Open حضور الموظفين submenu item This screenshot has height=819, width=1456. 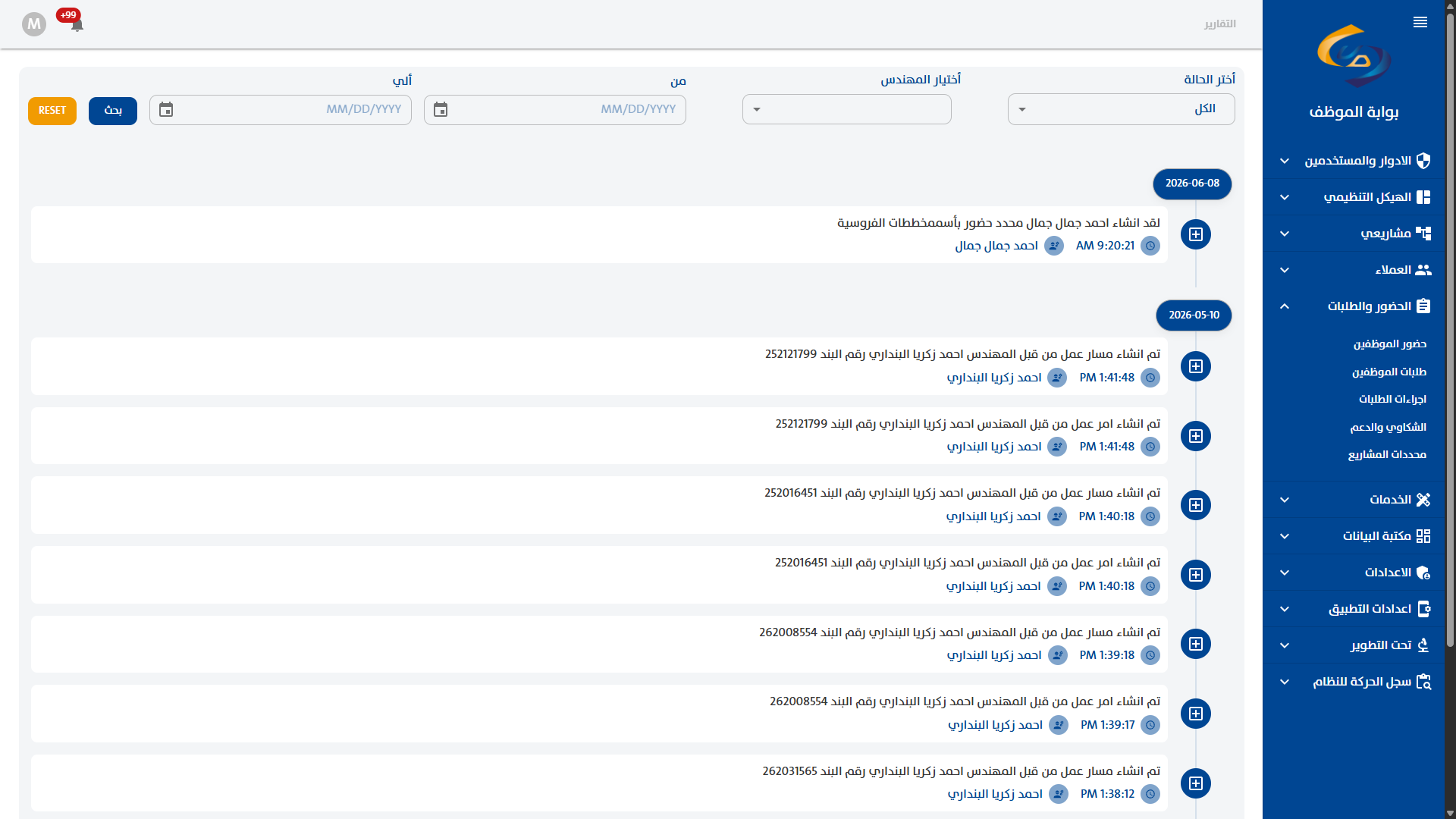click(1390, 344)
